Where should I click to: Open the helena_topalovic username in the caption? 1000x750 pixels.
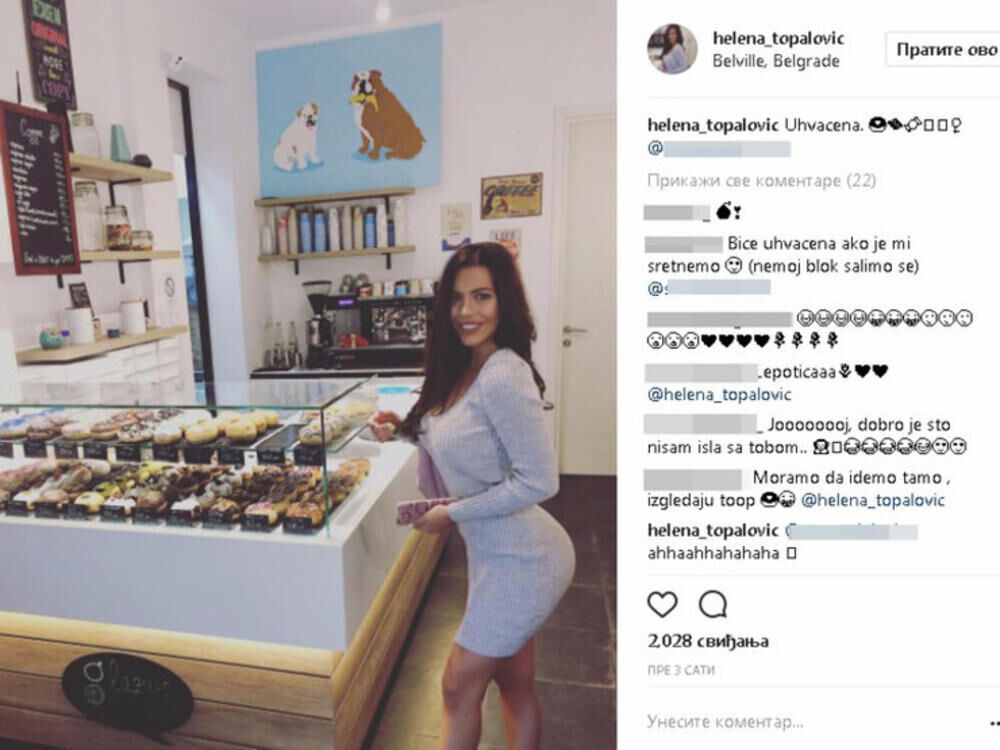pyautogui.click(x=713, y=125)
